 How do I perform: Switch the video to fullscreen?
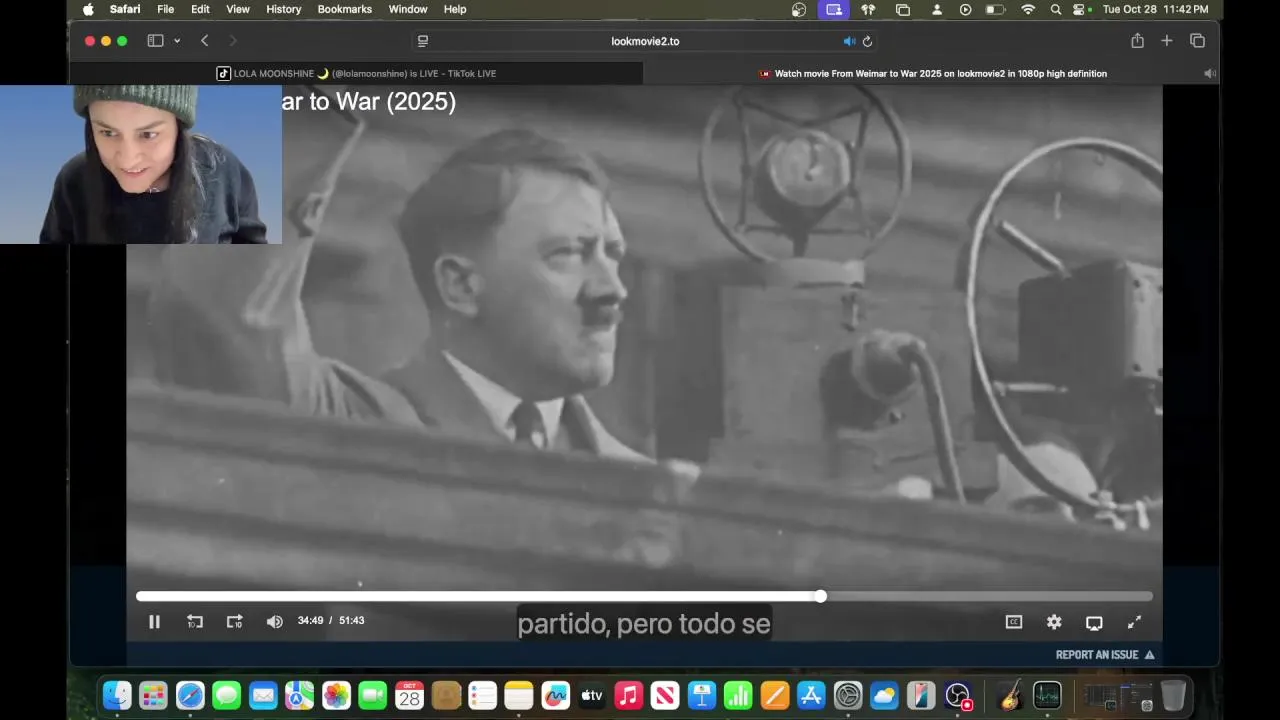1134,622
